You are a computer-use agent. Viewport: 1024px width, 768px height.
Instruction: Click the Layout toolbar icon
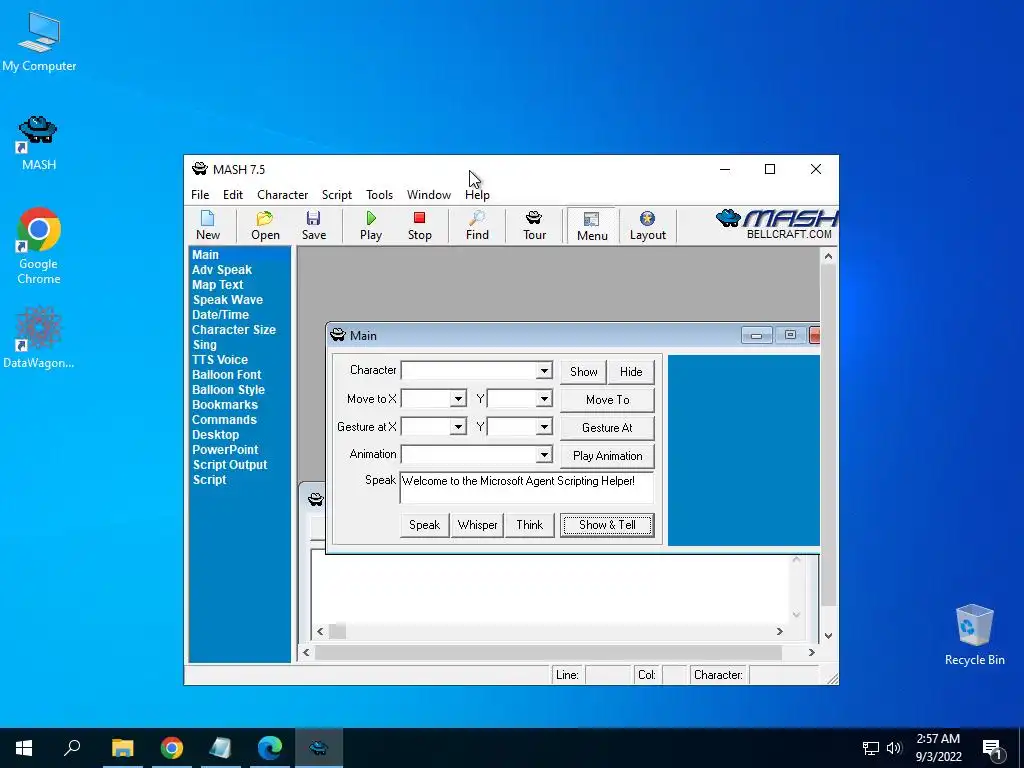[x=647, y=225]
